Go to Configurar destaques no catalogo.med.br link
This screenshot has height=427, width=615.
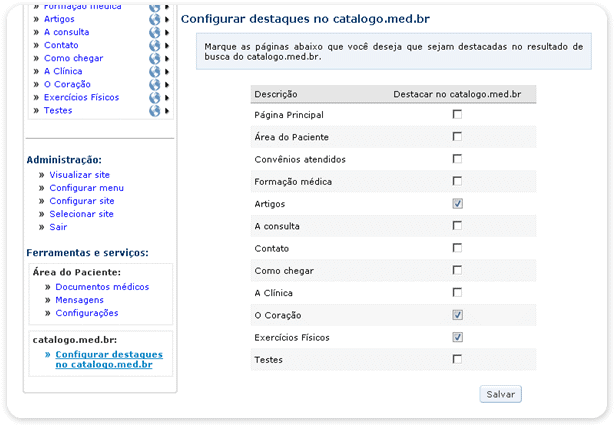[x=109, y=360]
